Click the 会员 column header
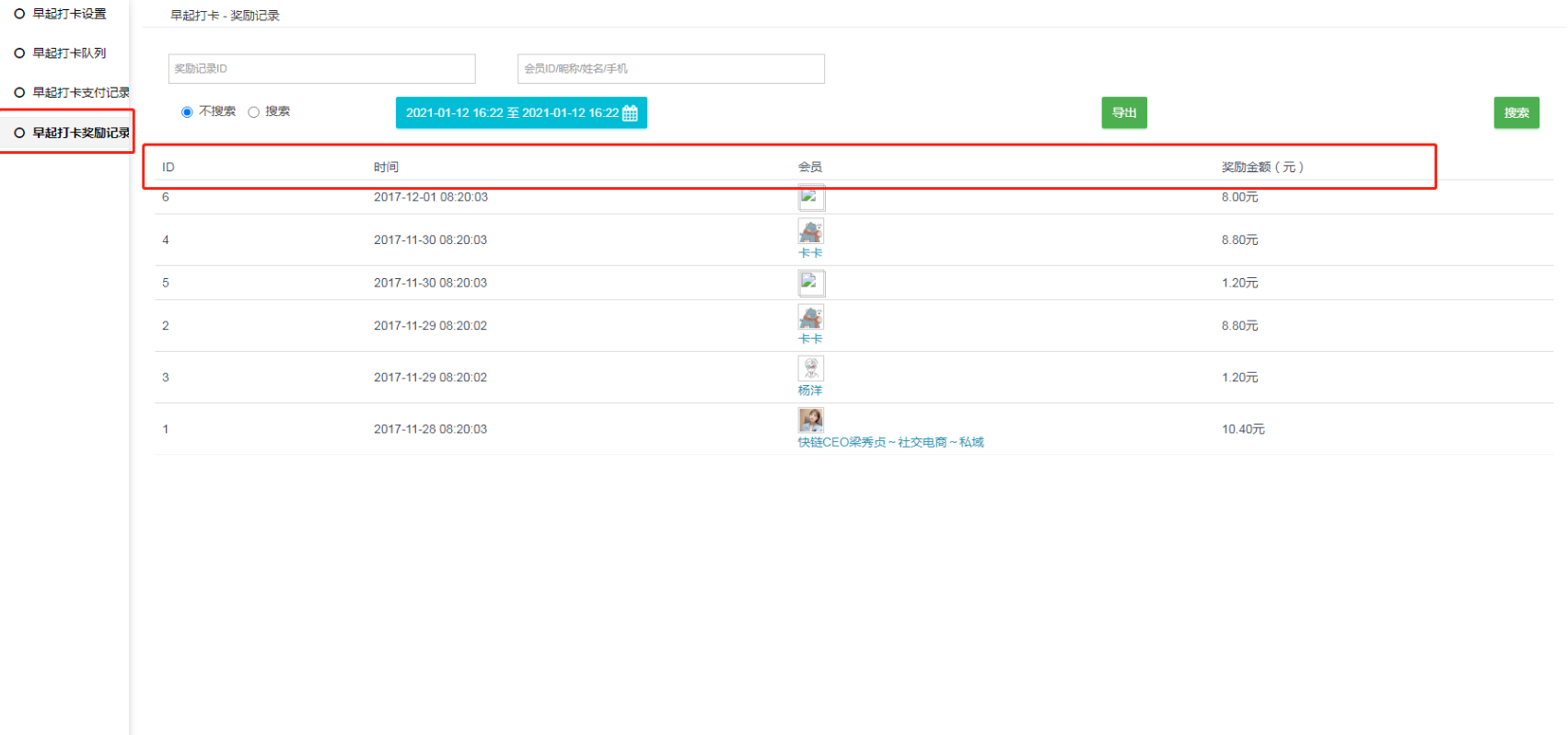 (x=810, y=167)
